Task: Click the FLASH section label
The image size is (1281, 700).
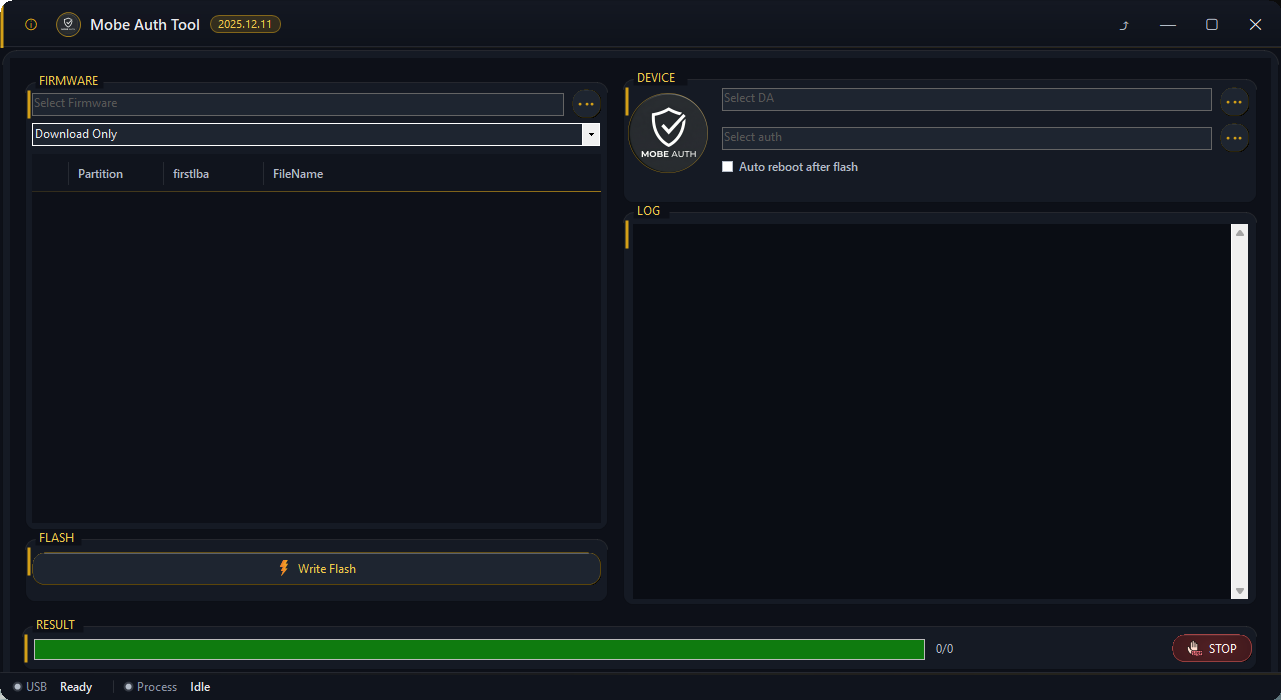Action: pyautogui.click(x=56, y=538)
